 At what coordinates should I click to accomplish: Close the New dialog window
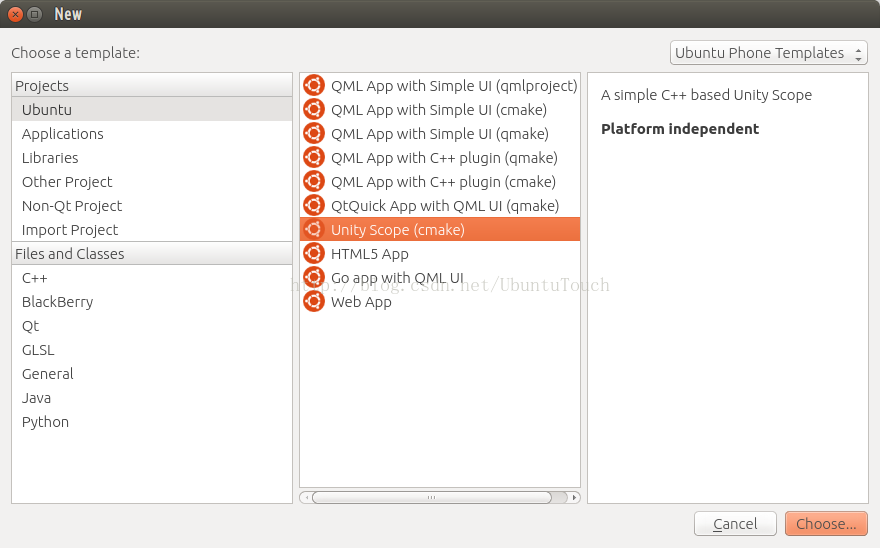pyautogui.click(x=15, y=14)
